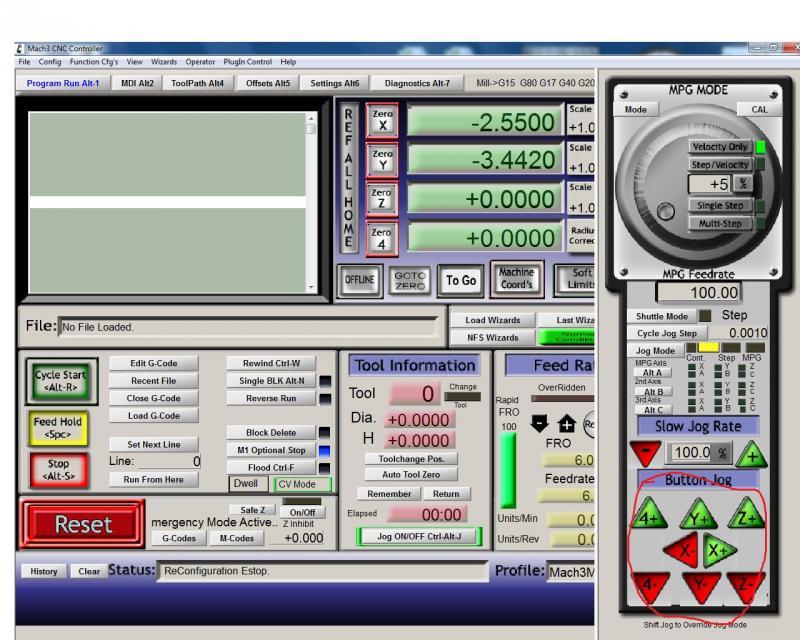
Task: Increase slow jog rate with green plus
Action: click(751, 453)
